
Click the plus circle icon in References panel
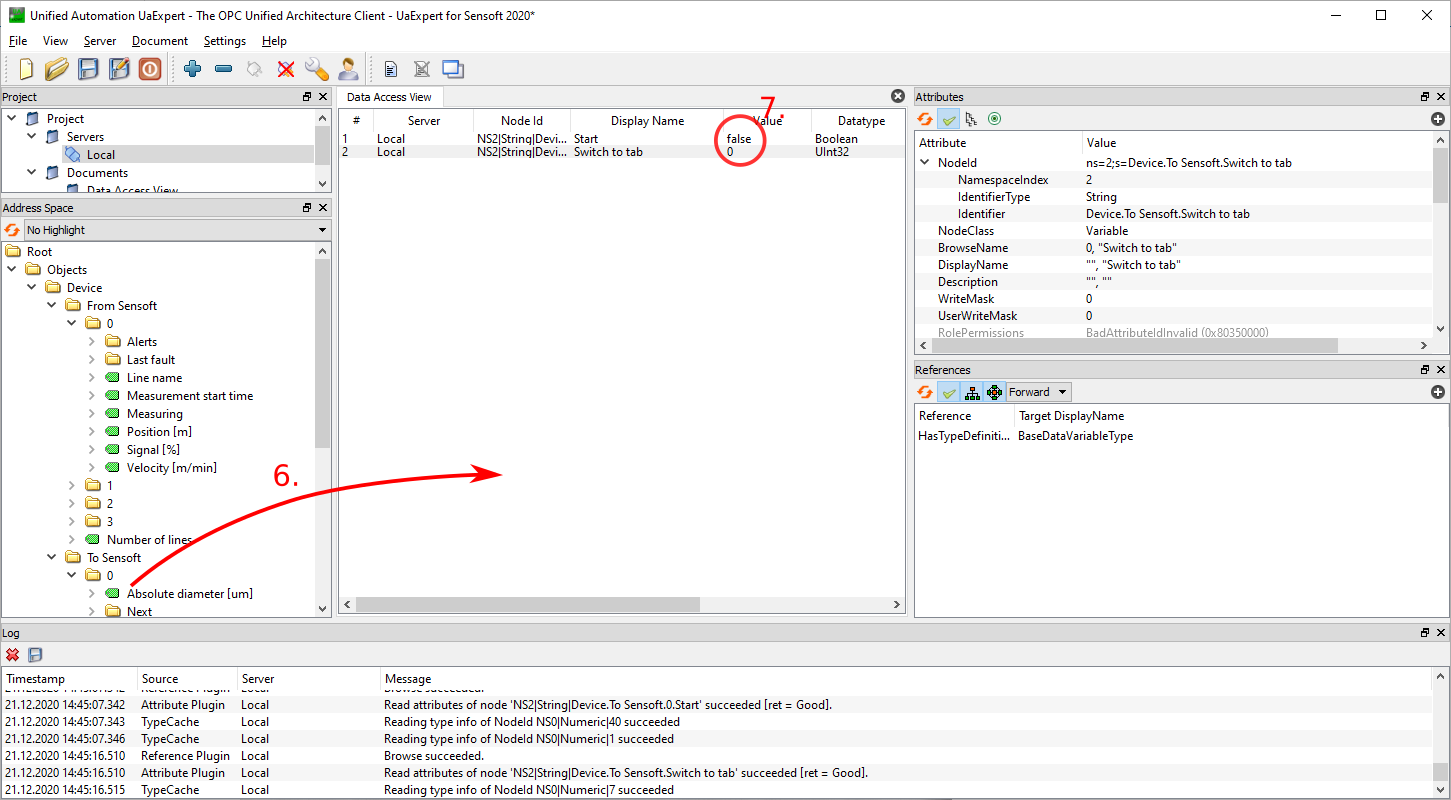[x=1438, y=392]
